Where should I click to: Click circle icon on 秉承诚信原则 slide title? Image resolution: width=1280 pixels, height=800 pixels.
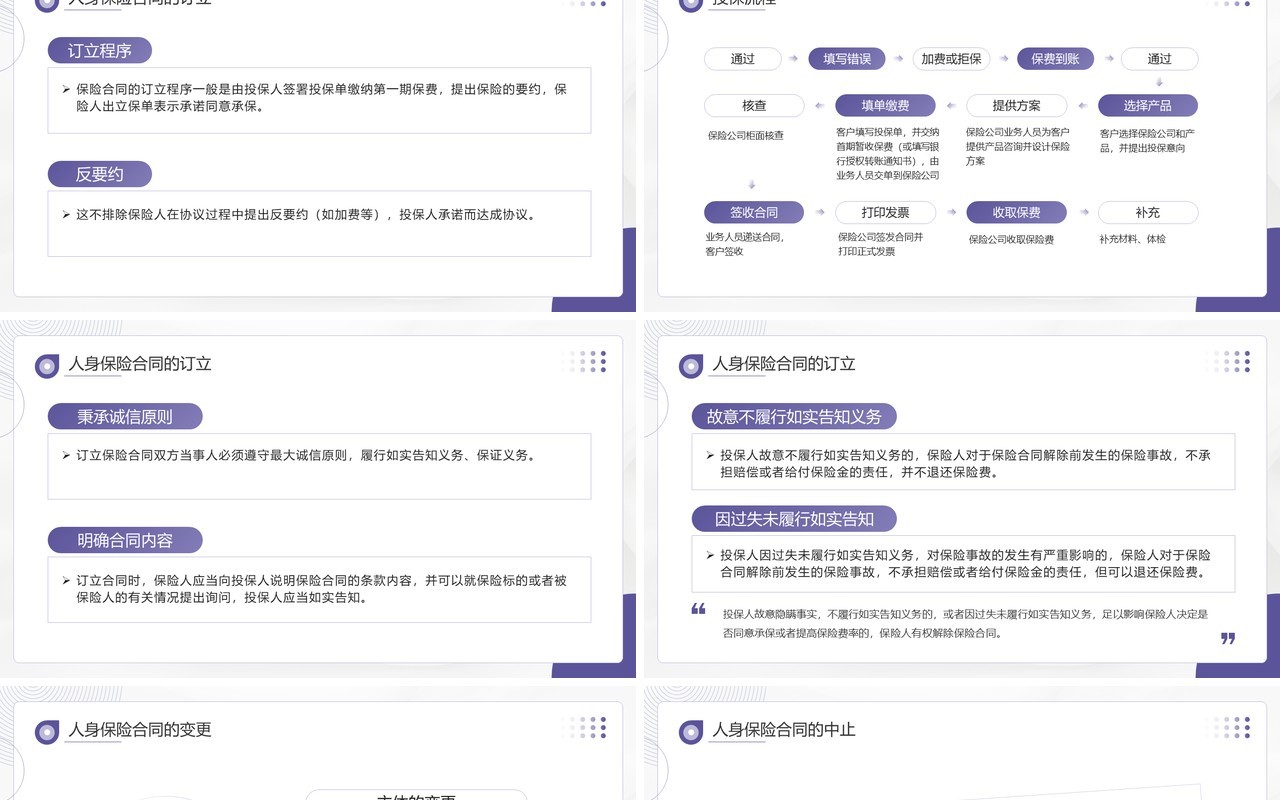tap(47, 366)
